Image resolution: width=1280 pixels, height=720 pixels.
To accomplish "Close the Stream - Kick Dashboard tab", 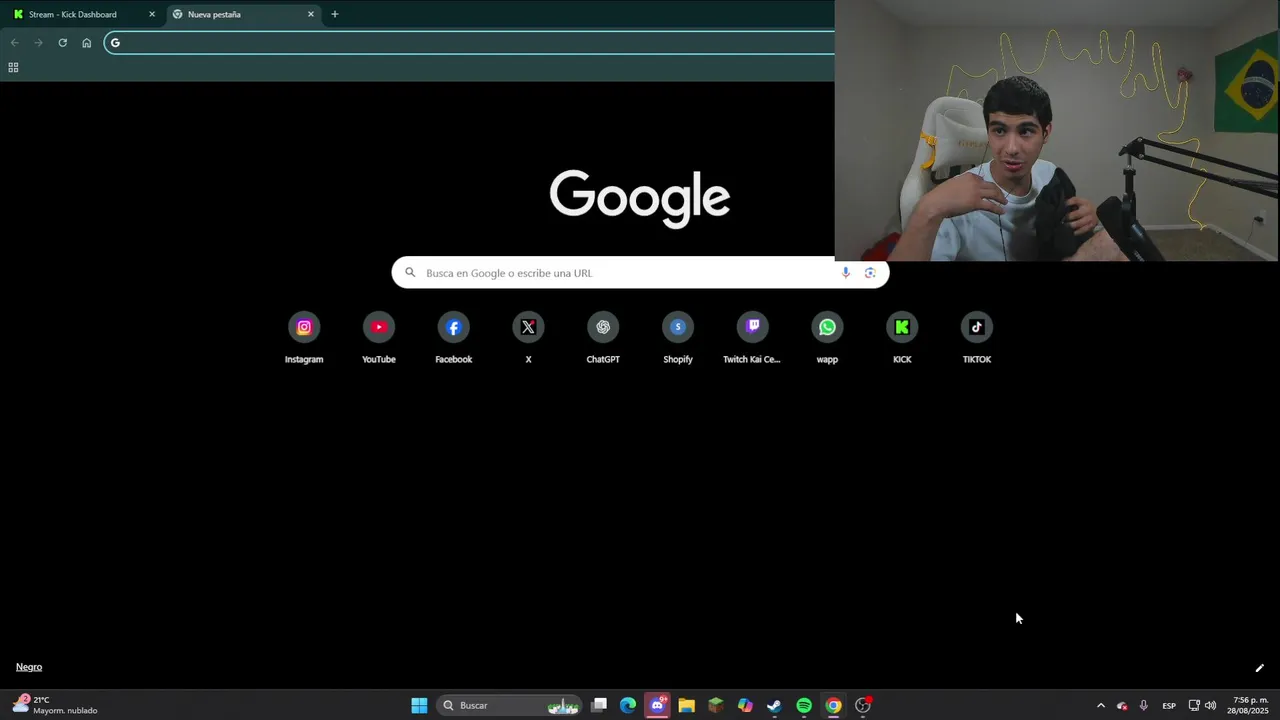I will pos(152,15).
